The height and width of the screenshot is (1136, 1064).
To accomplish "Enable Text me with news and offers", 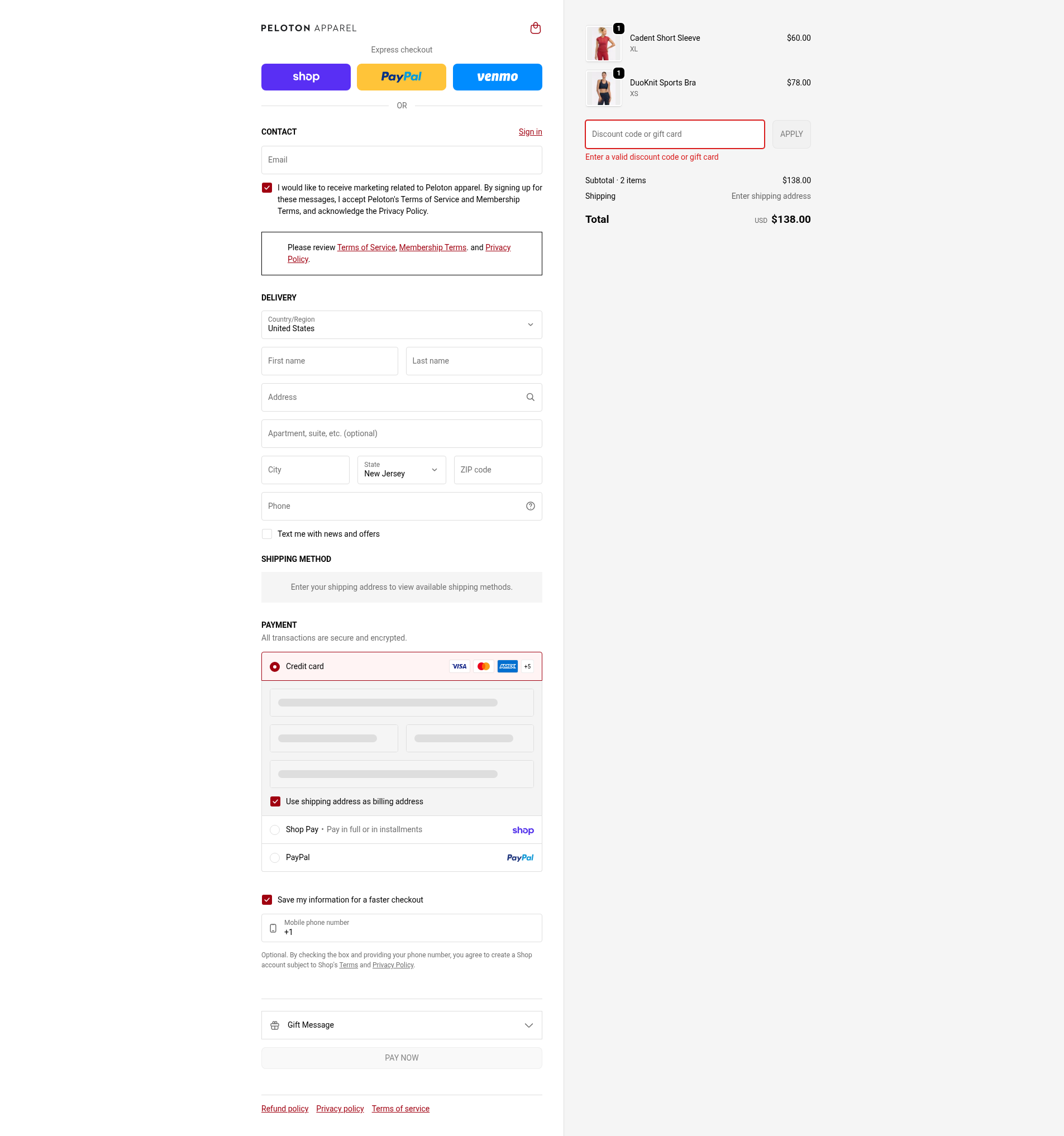I will point(266,534).
